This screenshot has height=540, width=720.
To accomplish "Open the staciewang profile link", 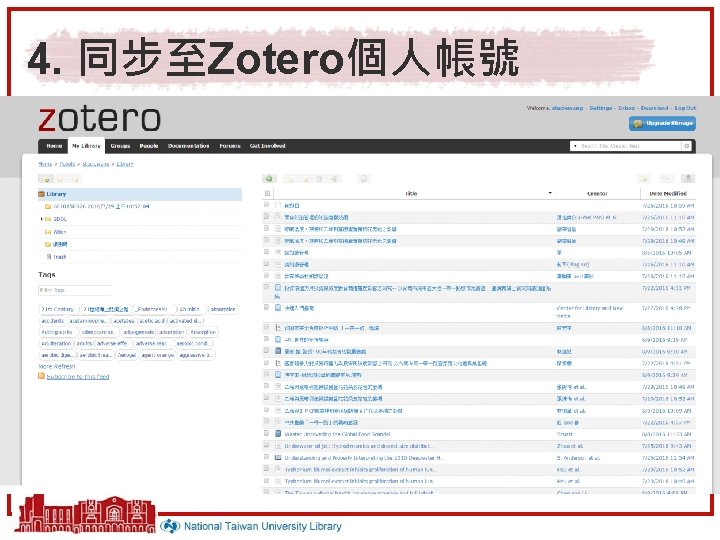I will [568, 108].
